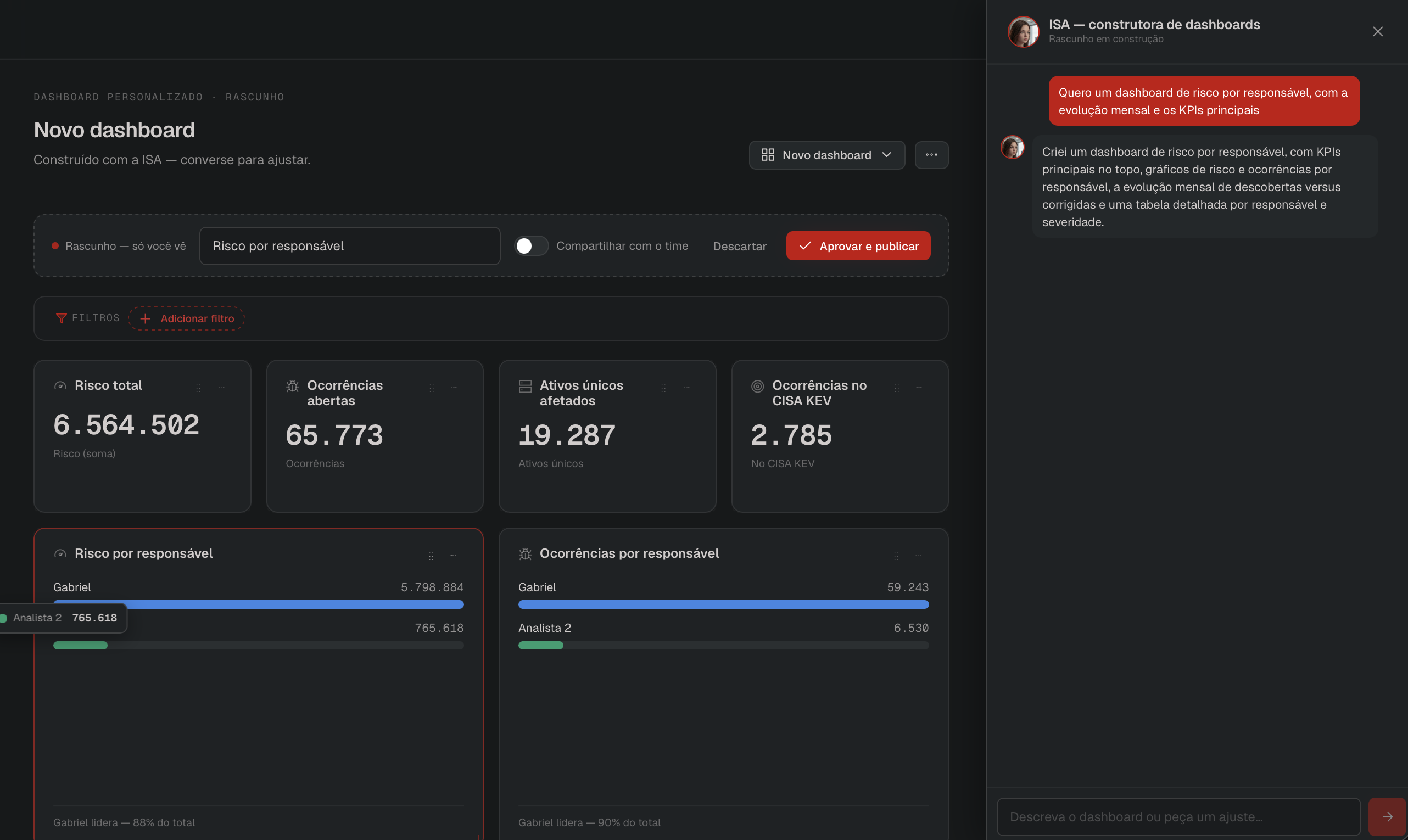The image size is (1408, 840).
Task: Click the drag handle on Ativos únicos afetados card
Action: click(663, 388)
